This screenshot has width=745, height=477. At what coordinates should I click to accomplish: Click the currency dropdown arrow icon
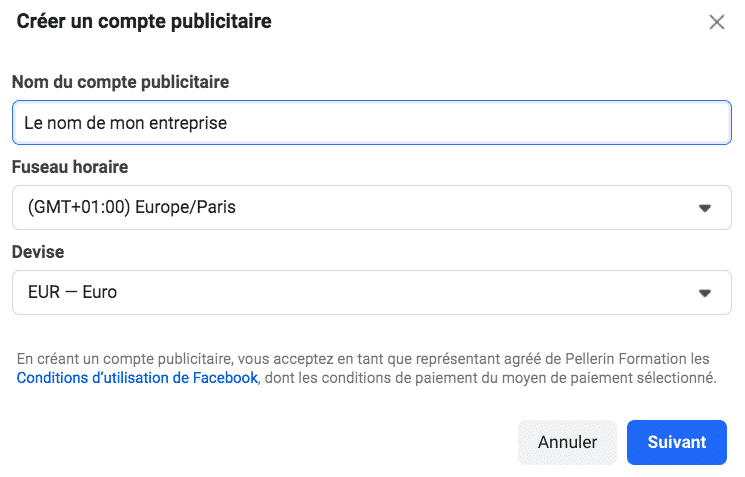(704, 293)
